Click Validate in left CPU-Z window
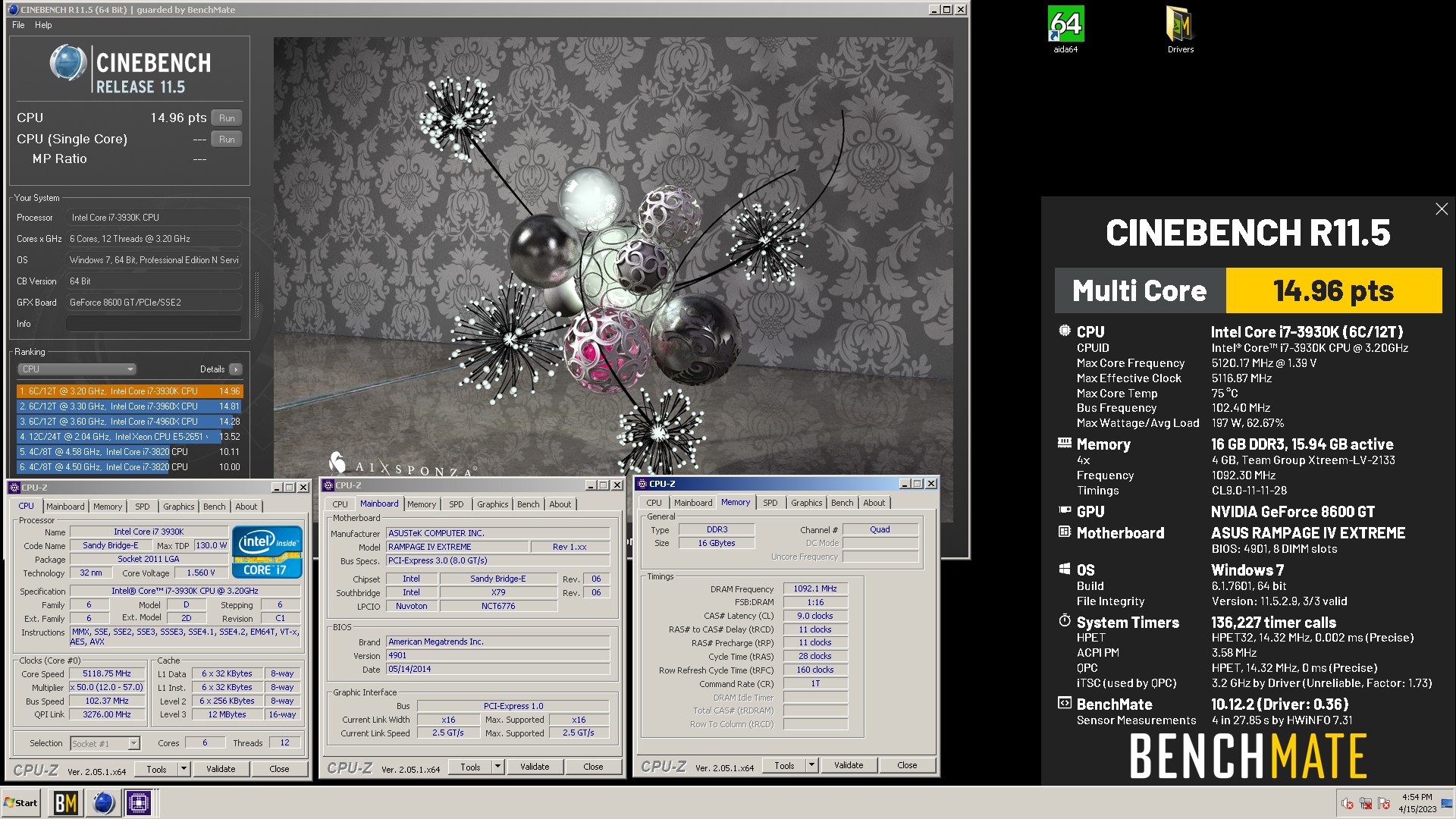The height and width of the screenshot is (819, 1456). click(x=221, y=769)
